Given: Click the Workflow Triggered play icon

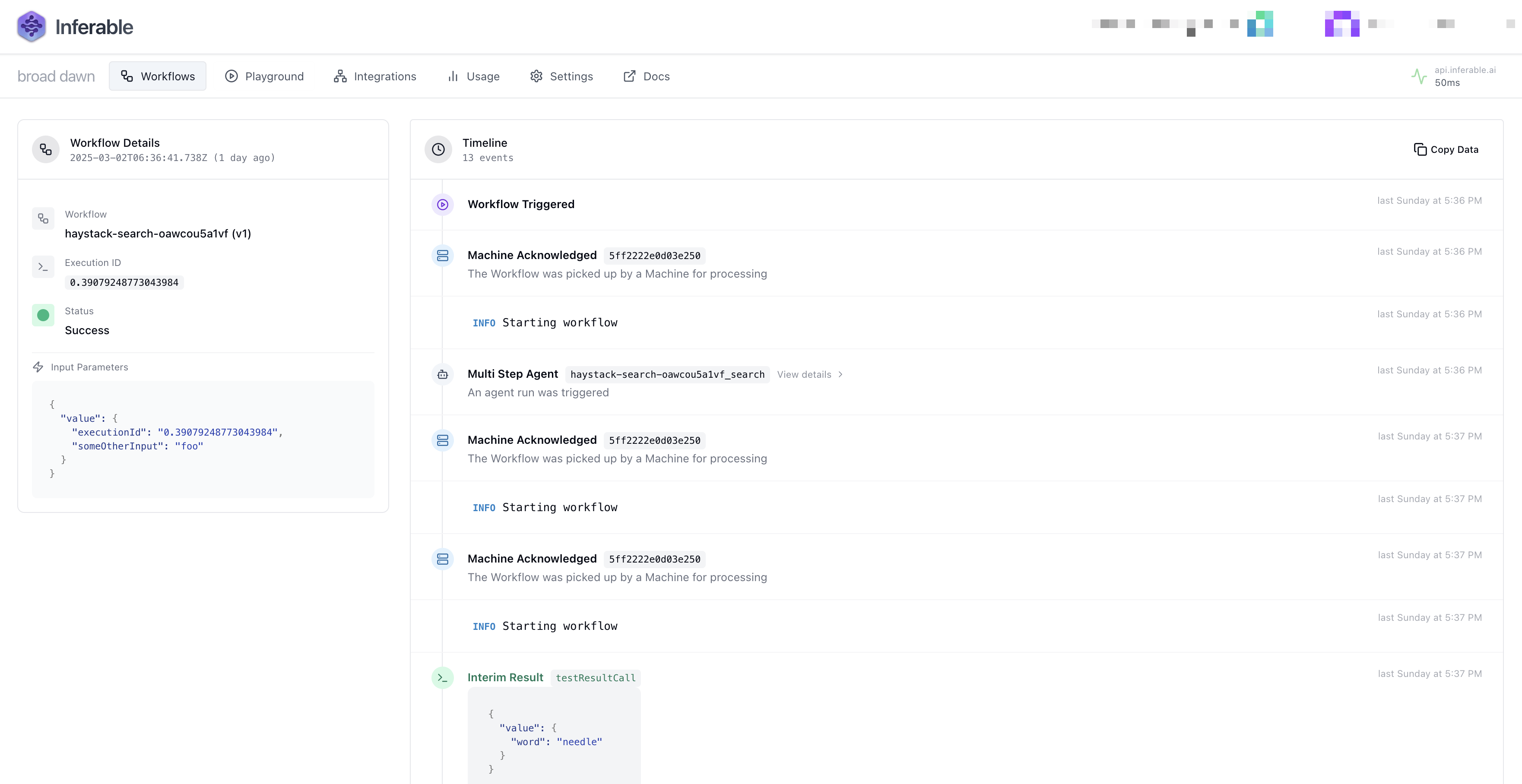Looking at the screenshot, I should click(x=443, y=205).
